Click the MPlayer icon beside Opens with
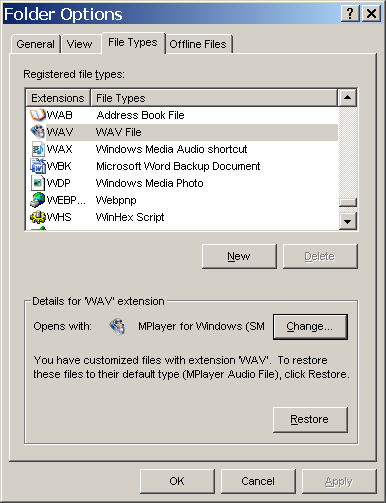 tap(117, 326)
